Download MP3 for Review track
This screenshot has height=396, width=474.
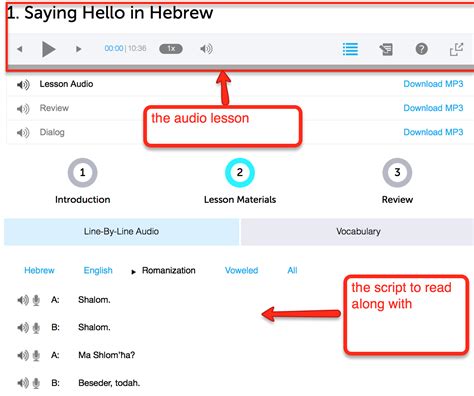click(433, 108)
